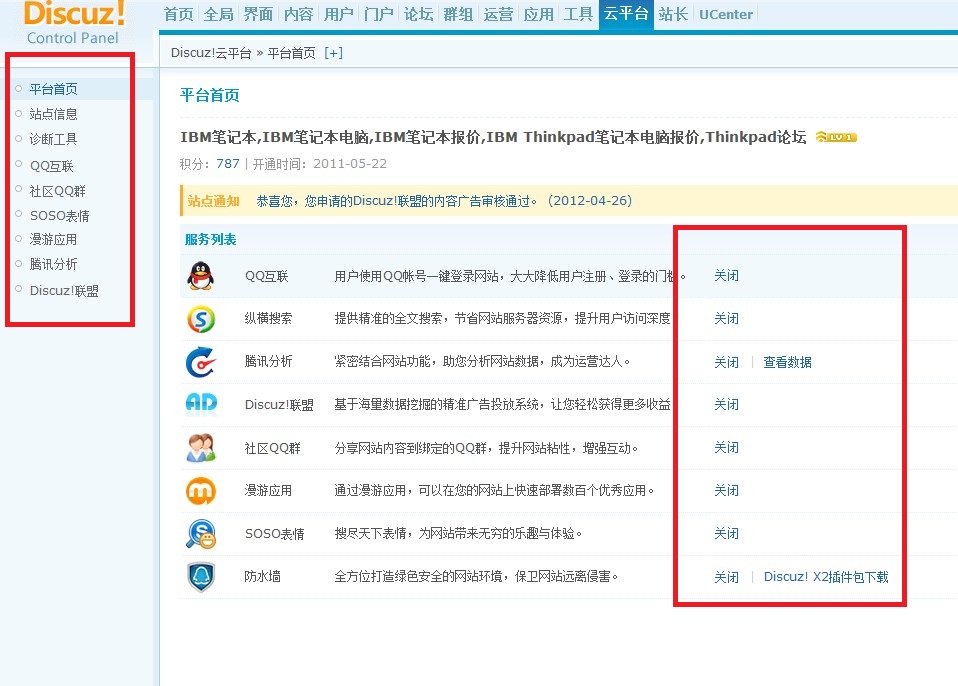Viewport: 958px width, 686px height.
Task: Click the Discuz!云平台 breadcrumb text
Action: click(x=211, y=53)
